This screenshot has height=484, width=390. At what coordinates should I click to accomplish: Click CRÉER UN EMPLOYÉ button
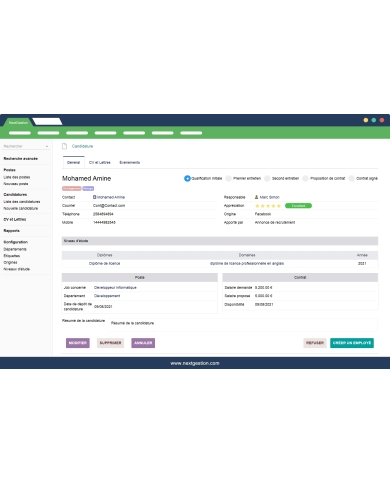point(352,343)
